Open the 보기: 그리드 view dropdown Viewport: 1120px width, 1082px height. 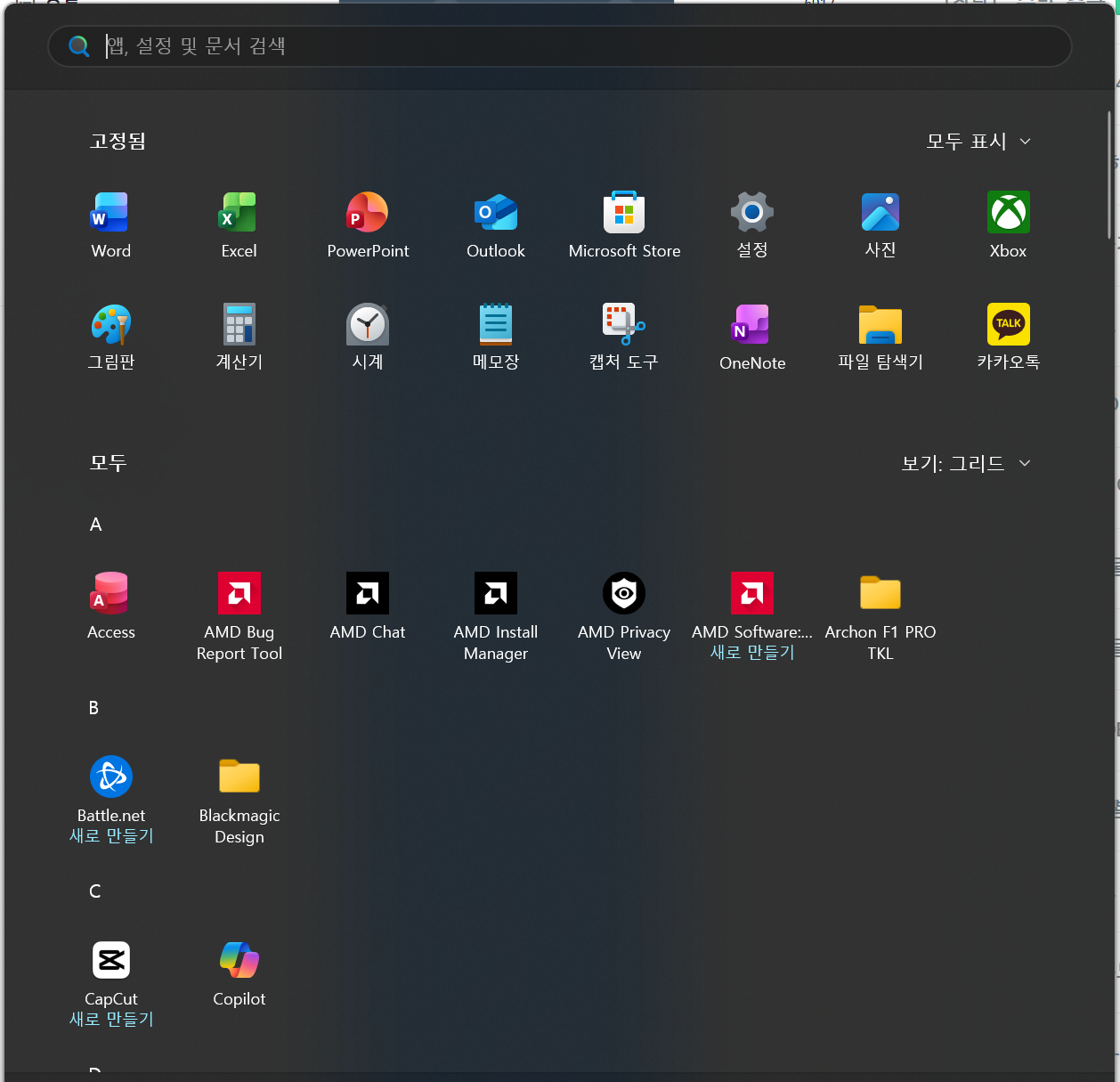tap(965, 463)
